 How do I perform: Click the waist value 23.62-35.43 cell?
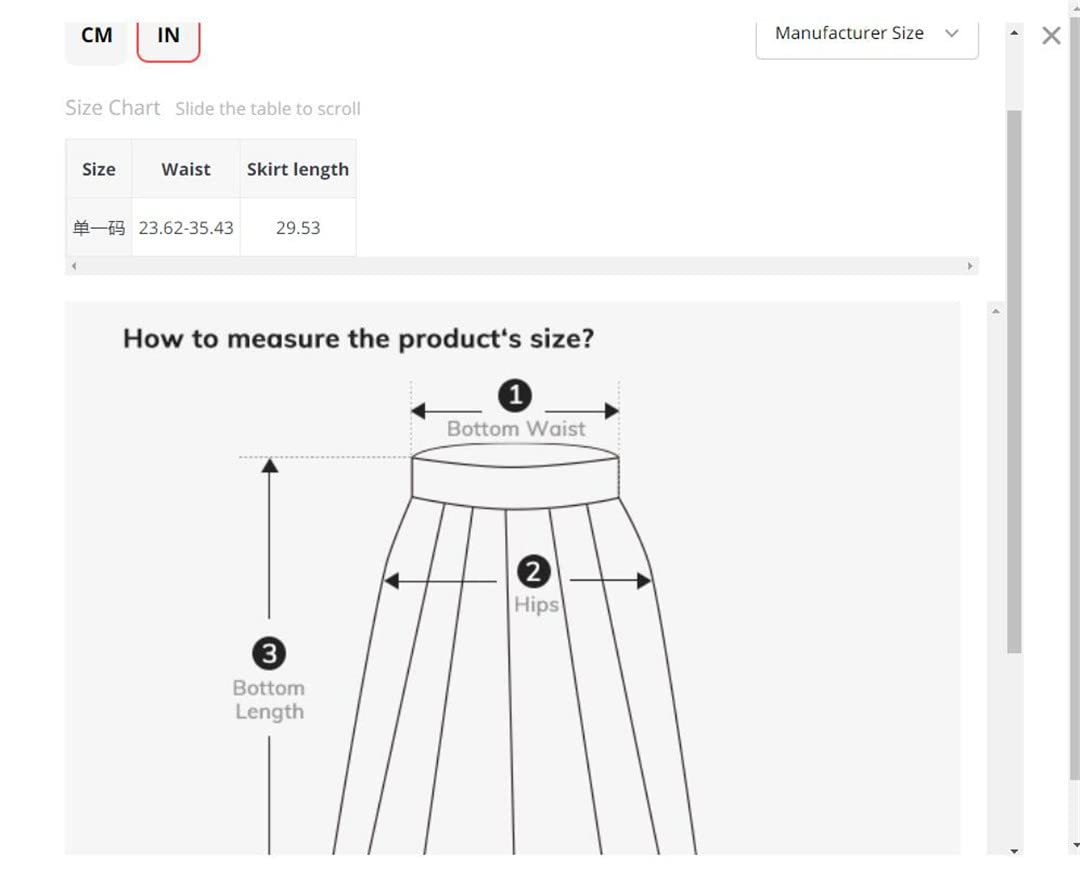click(186, 227)
